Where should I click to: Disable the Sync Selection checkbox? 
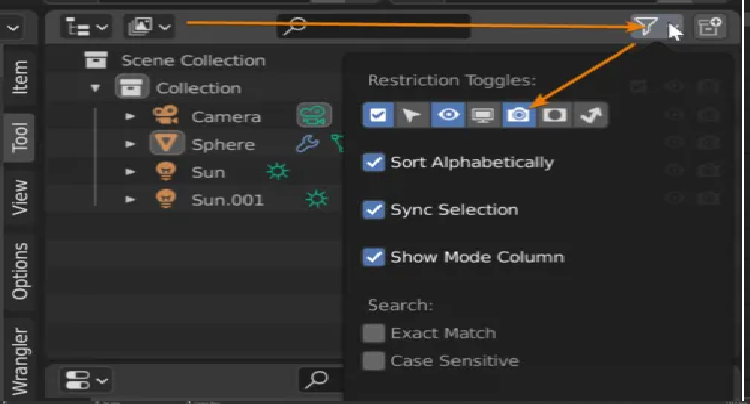(x=375, y=210)
